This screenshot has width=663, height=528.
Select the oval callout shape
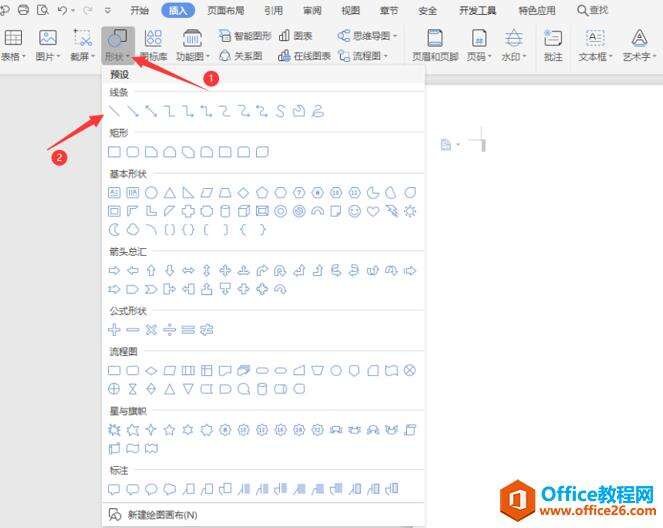coord(151,489)
